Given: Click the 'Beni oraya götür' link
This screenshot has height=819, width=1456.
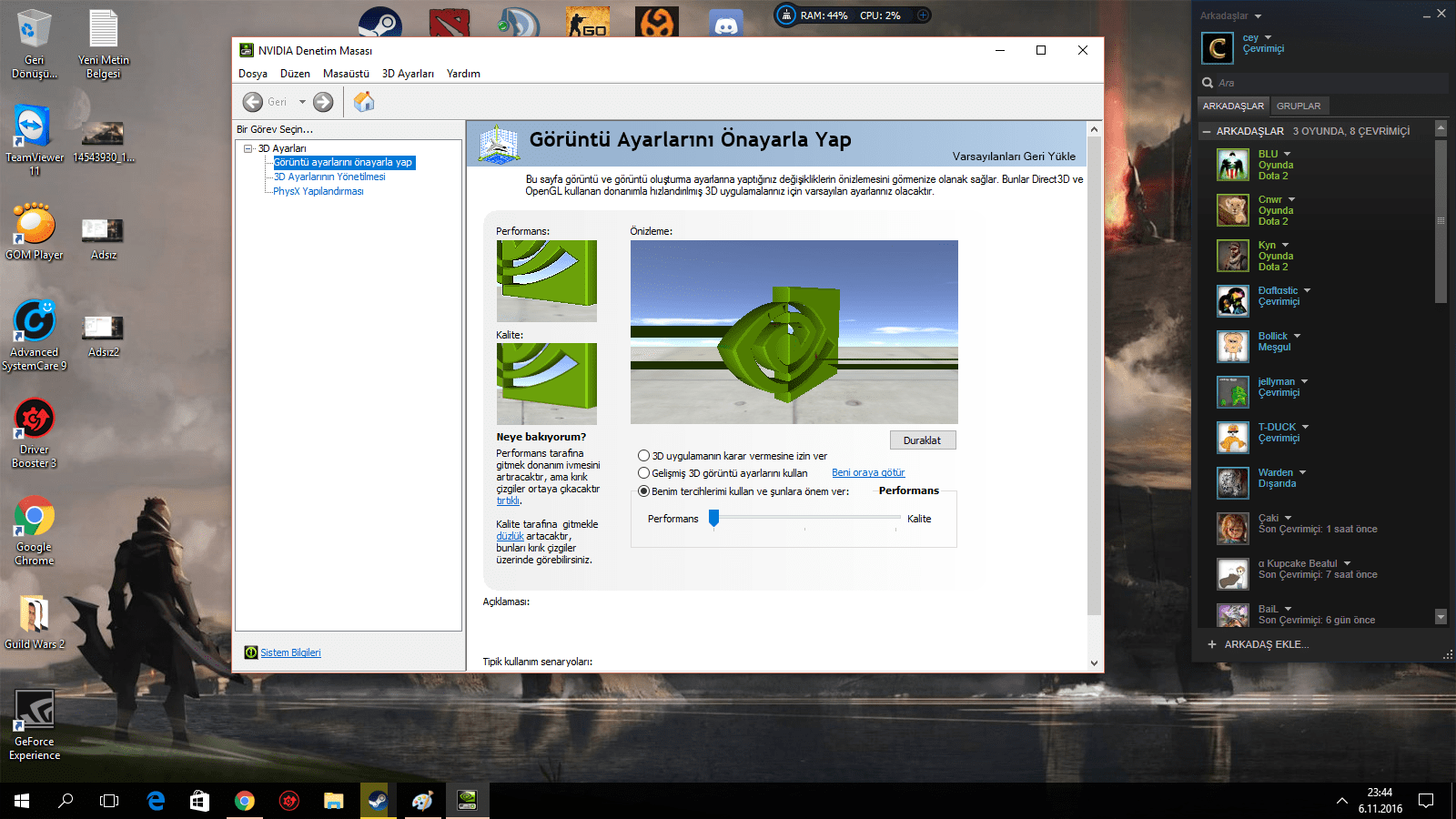Looking at the screenshot, I should [x=868, y=473].
